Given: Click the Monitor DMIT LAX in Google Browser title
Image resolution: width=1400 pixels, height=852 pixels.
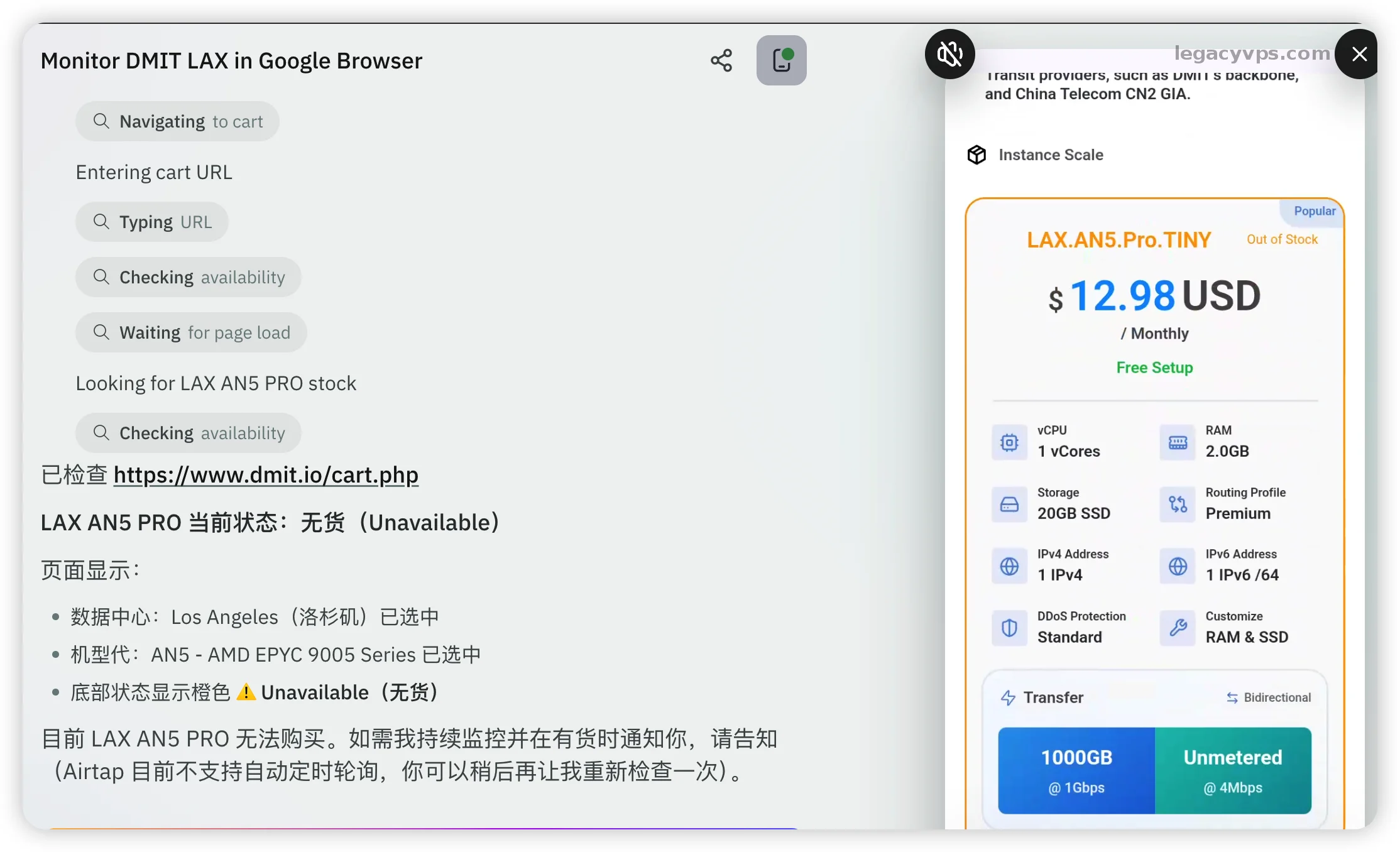Looking at the screenshot, I should [231, 61].
